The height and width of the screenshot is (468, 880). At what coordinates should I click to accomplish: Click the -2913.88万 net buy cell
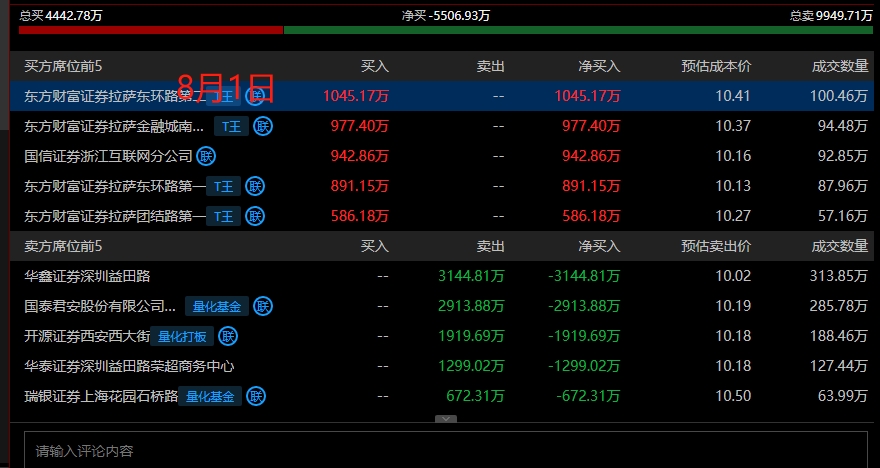[x=584, y=306]
